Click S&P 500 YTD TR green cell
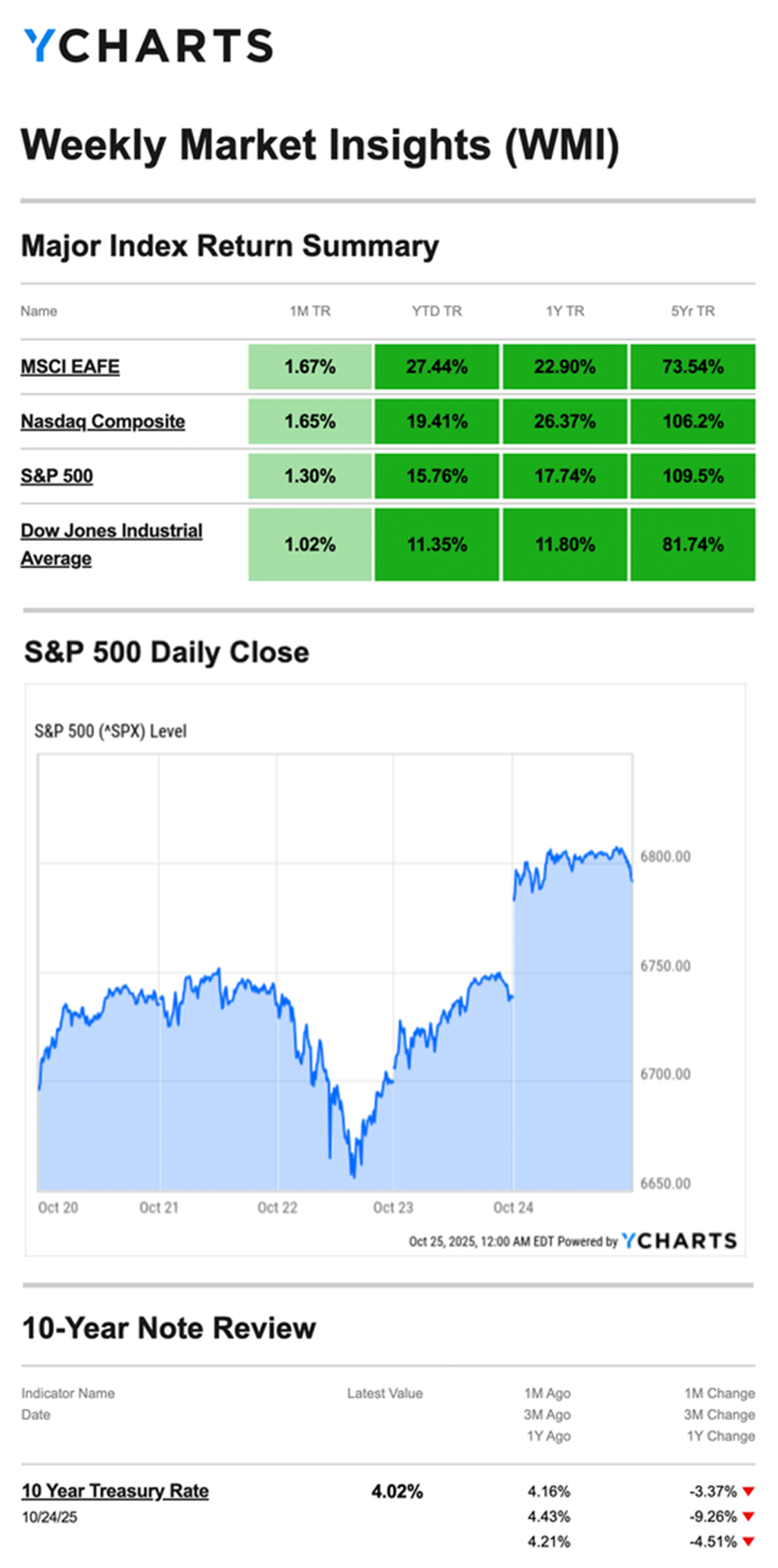 coord(436,475)
